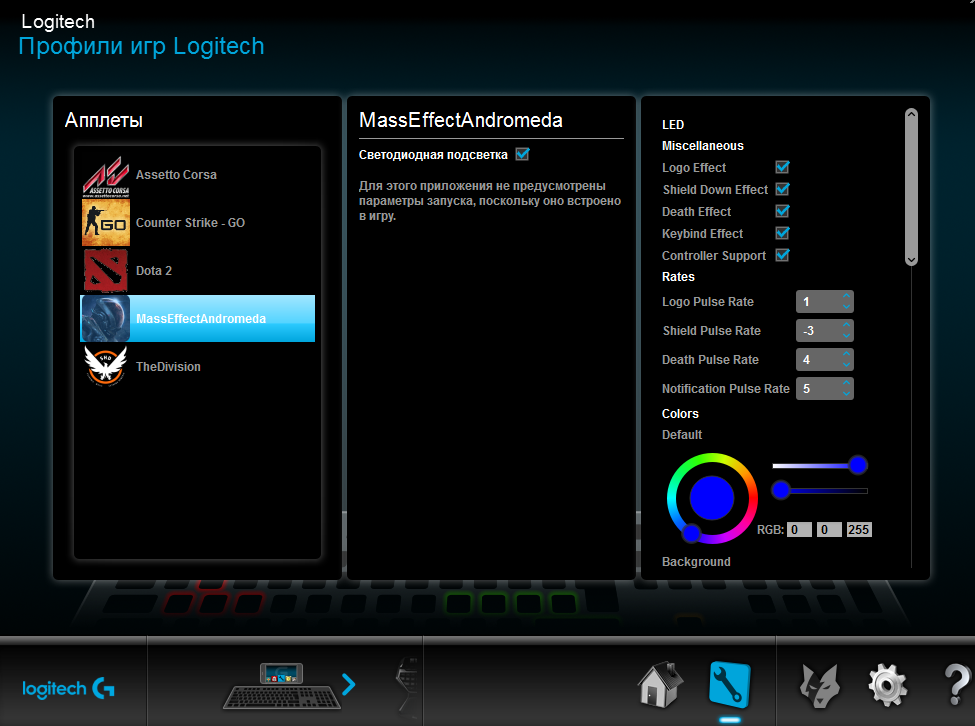The height and width of the screenshot is (726, 975).
Task: Open the question mark help icon
Action: point(957,684)
